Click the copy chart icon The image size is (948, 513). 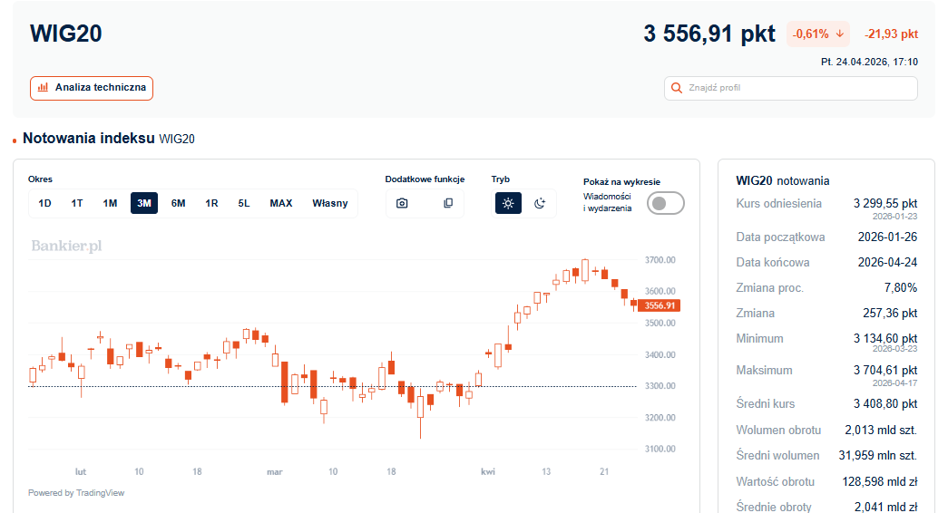(448, 203)
